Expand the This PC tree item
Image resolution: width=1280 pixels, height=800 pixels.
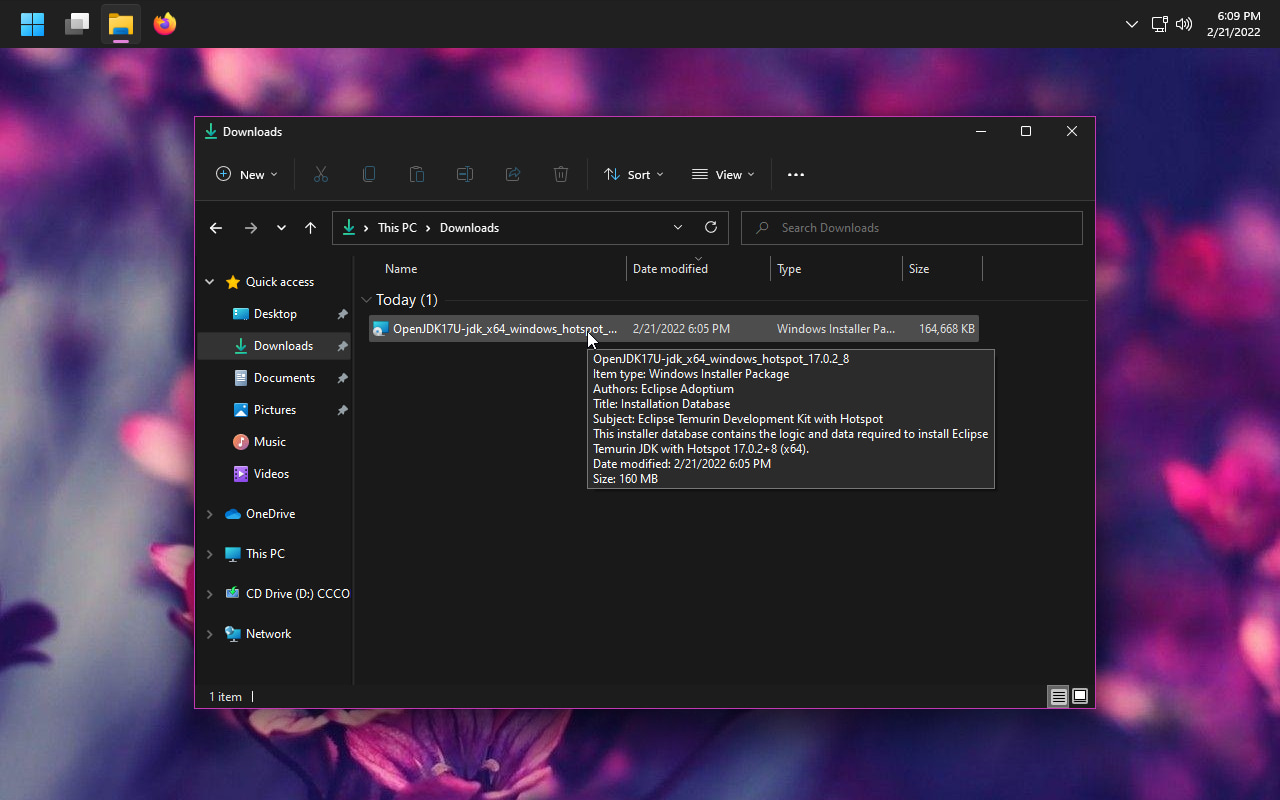(x=210, y=553)
